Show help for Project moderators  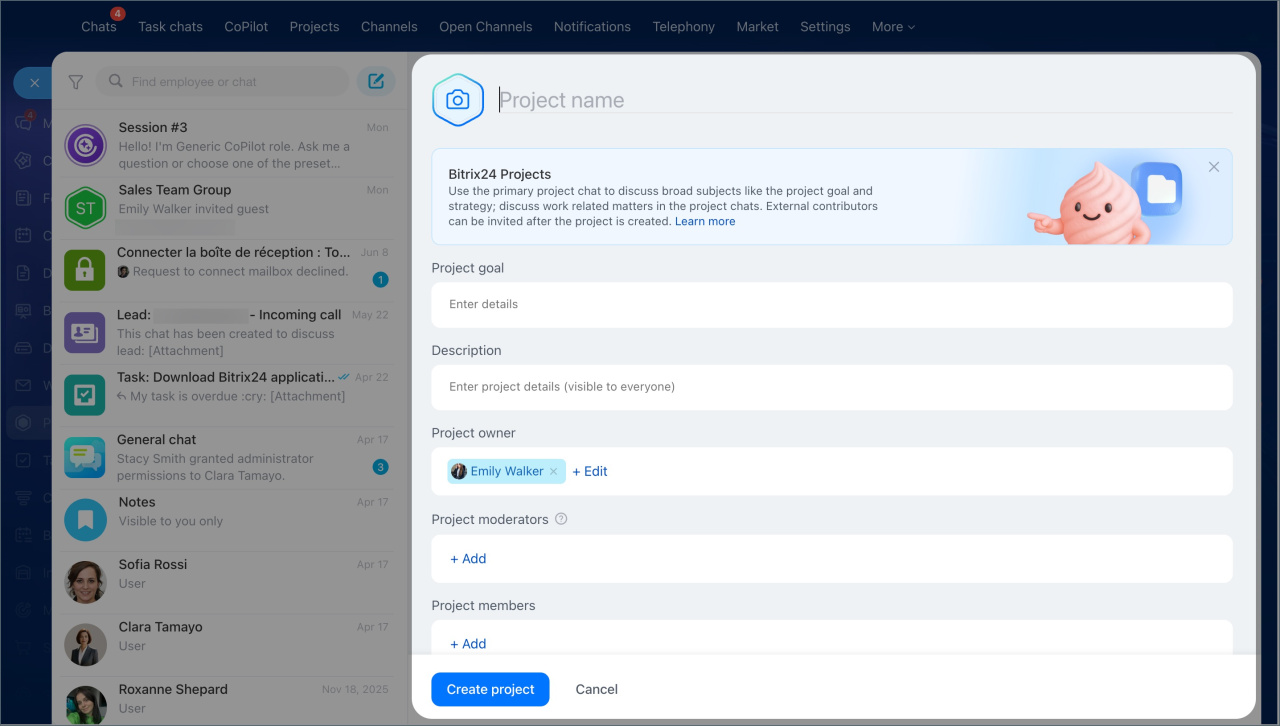click(x=561, y=519)
